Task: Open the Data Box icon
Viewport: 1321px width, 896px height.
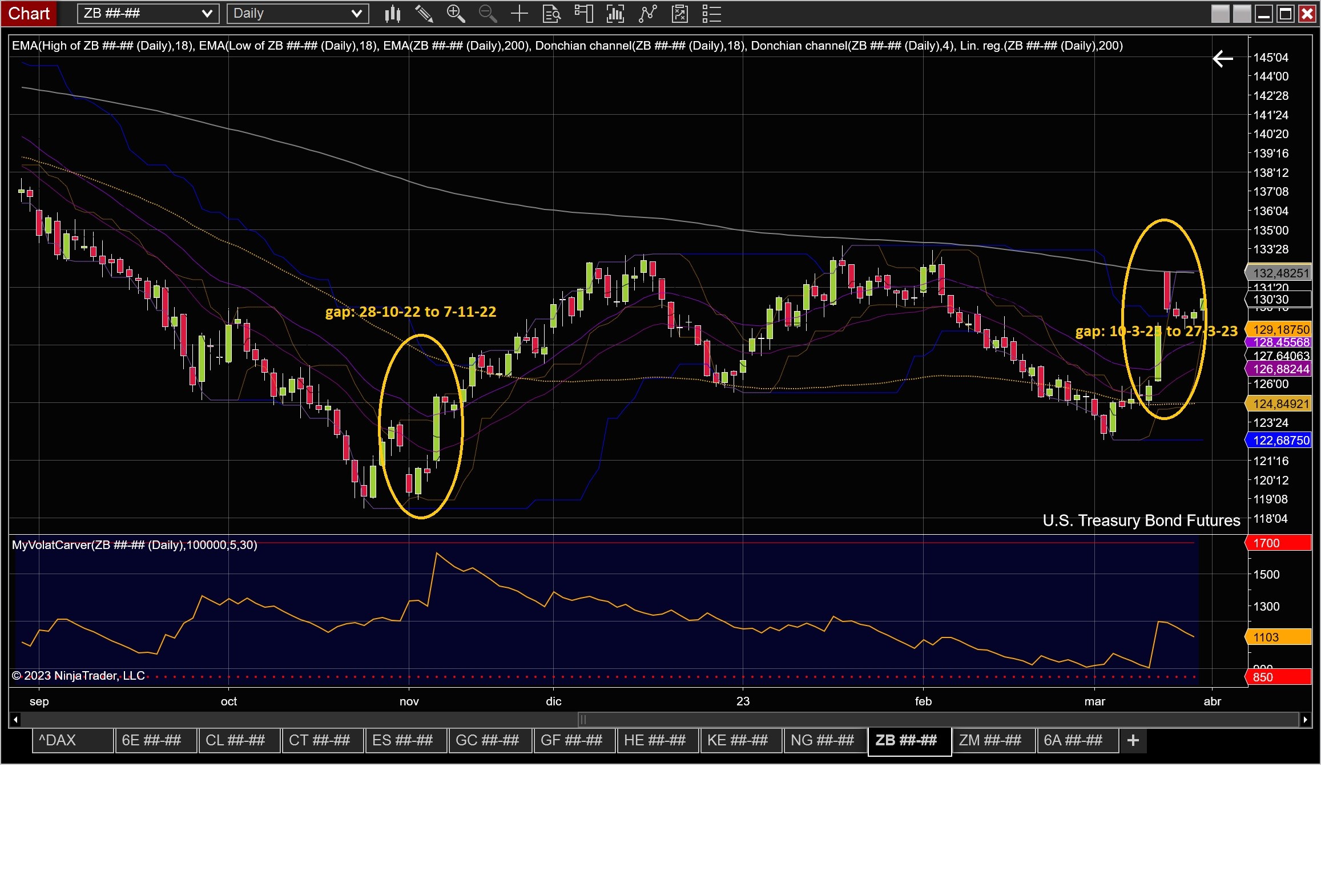Action: tap(551, 13)
